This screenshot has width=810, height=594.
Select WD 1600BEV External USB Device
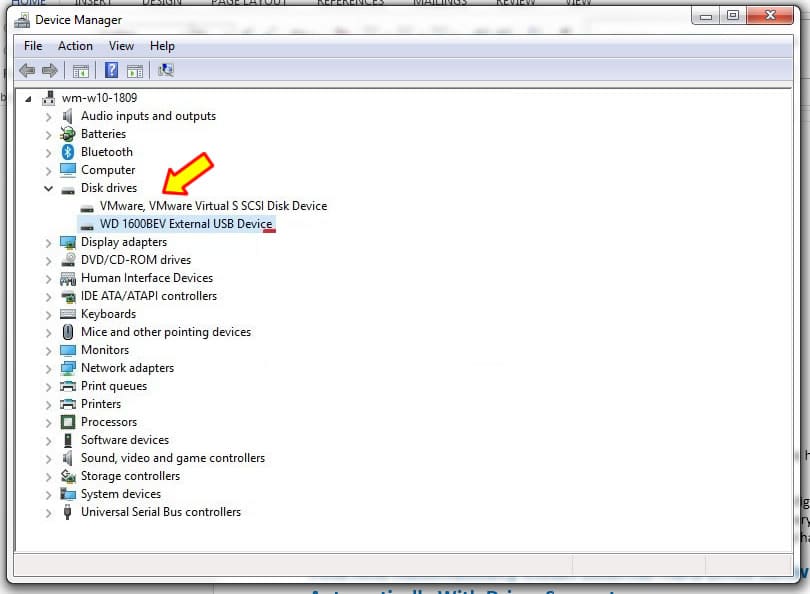click(186, 224)
